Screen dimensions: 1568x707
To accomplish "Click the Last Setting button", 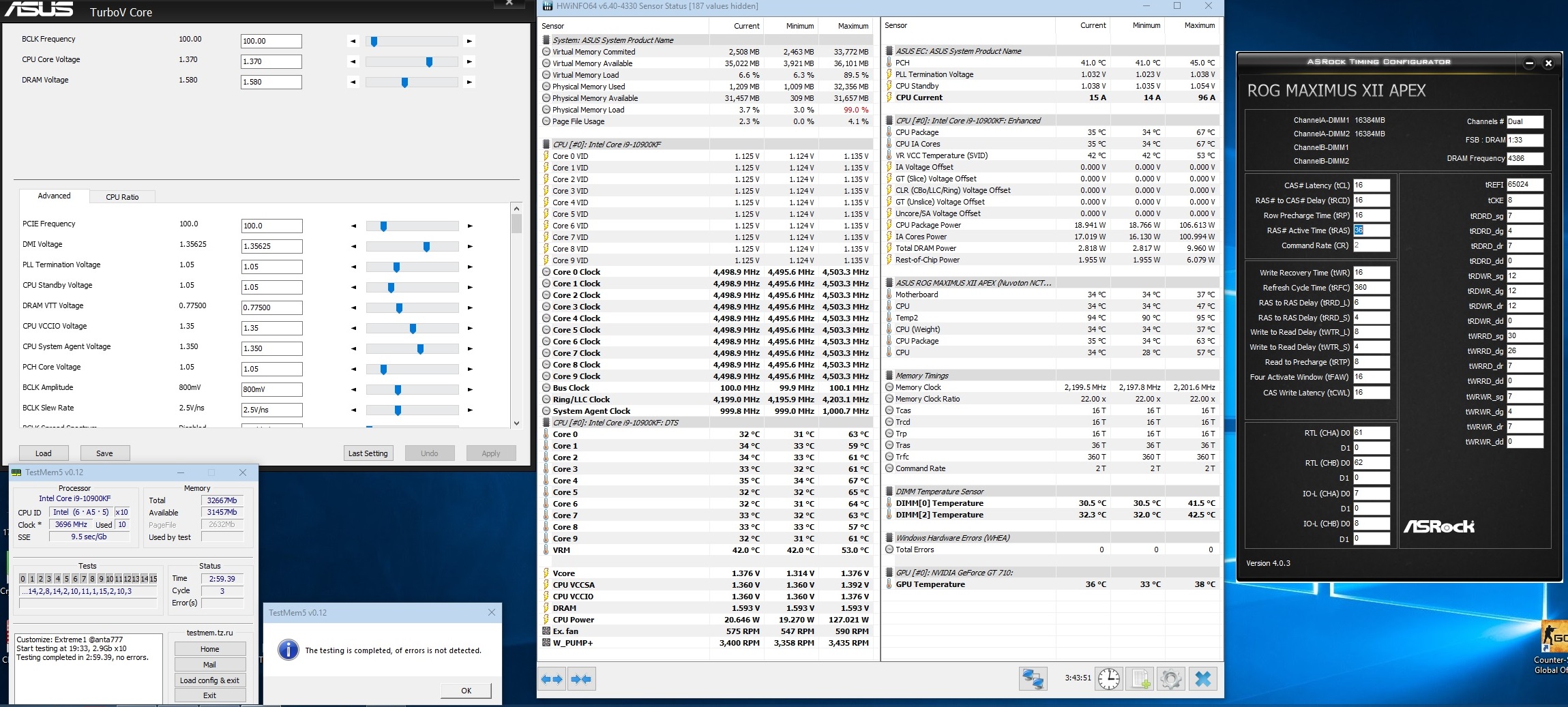I will 368,453.
